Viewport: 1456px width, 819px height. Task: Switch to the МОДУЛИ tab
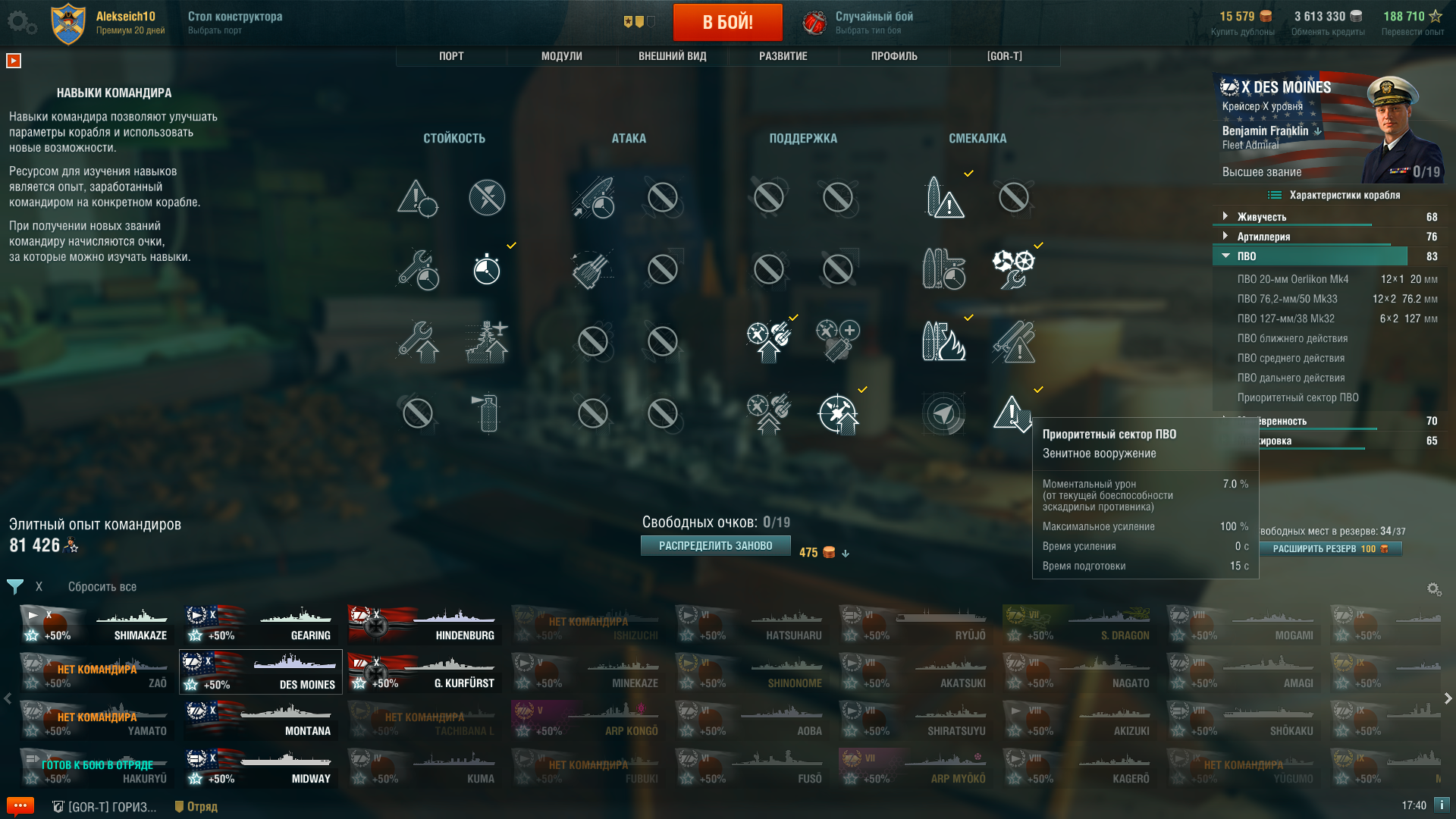[562, 56]
